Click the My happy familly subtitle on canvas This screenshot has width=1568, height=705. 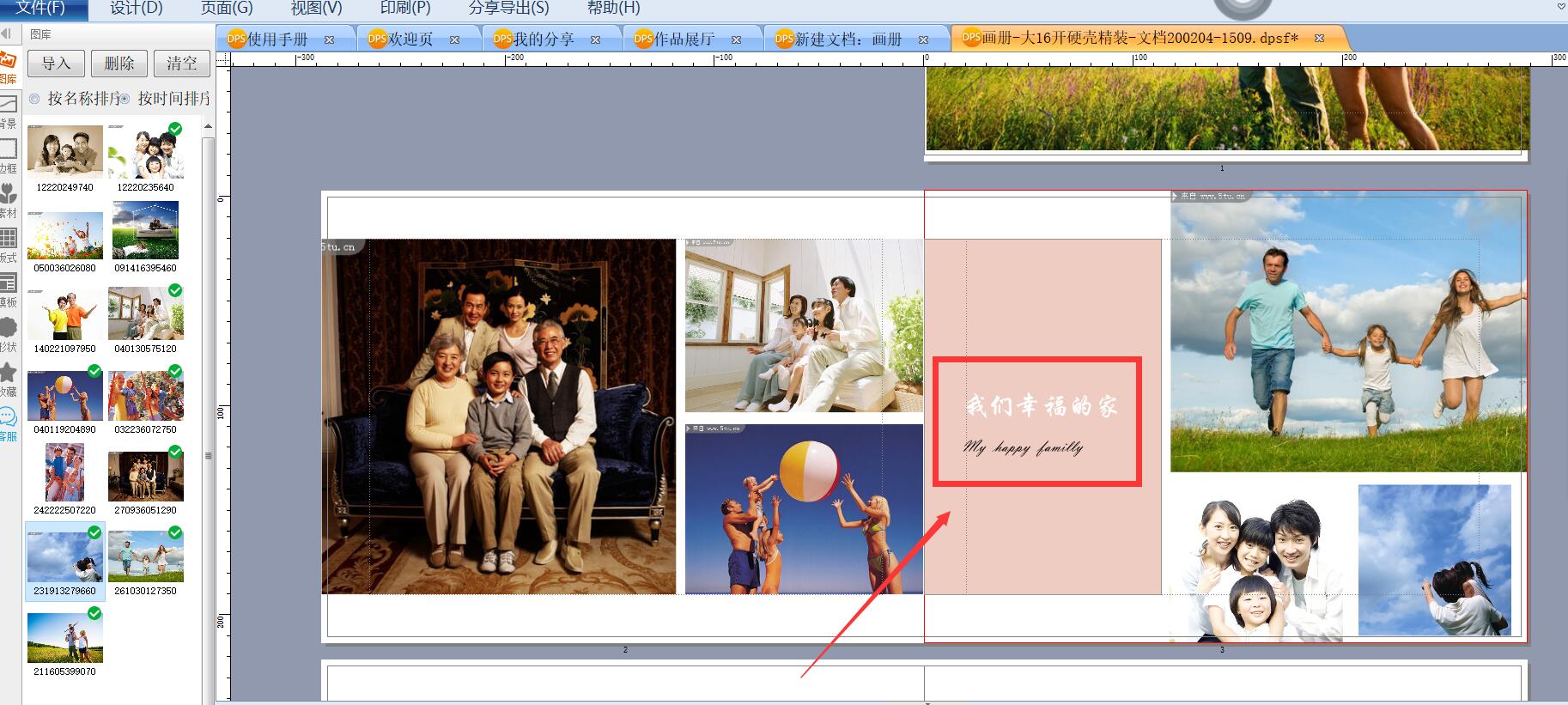(1023, 447)
